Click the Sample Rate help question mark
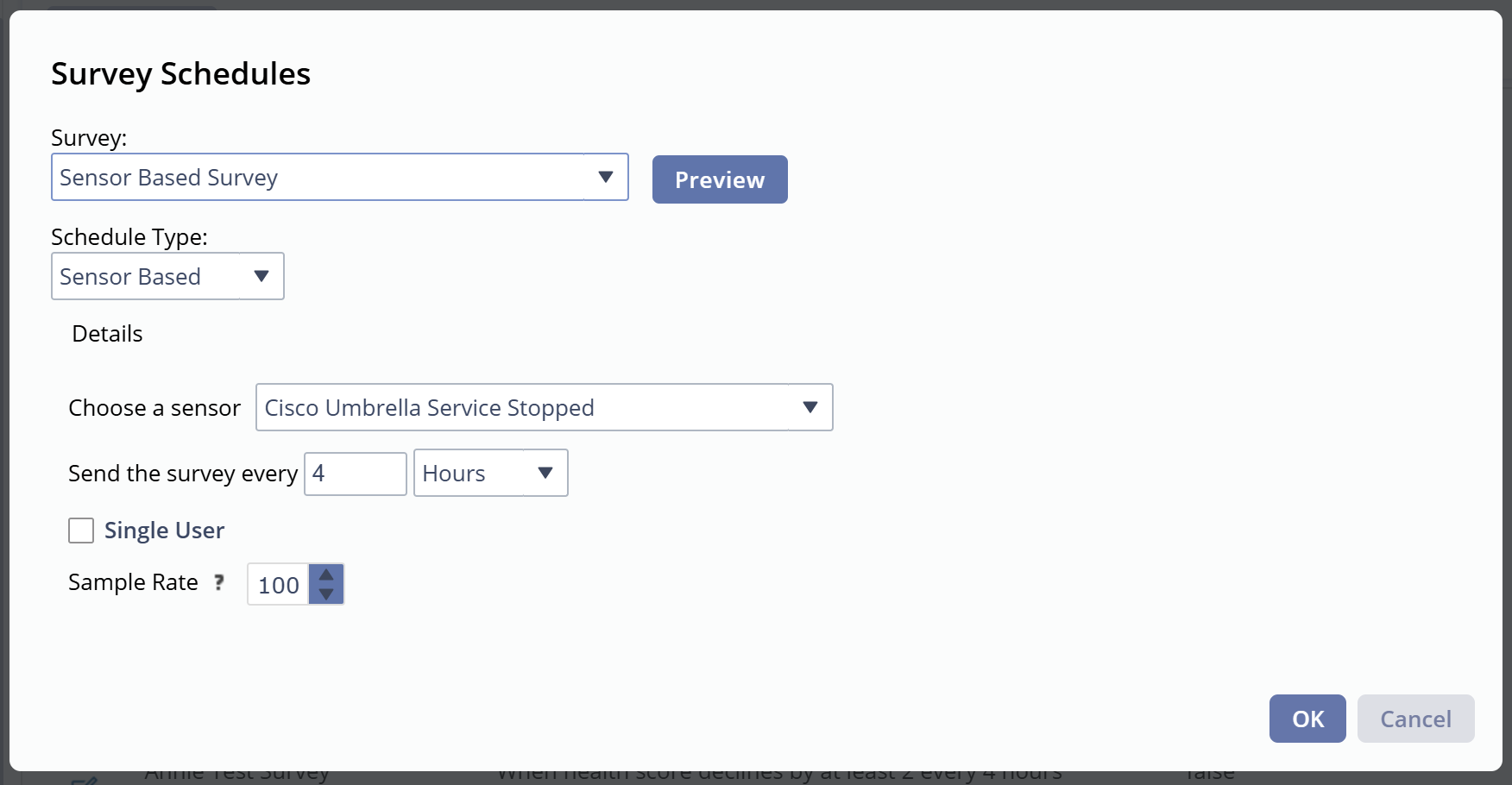This screenshot has height=785, width=1512. click(219, 582)
